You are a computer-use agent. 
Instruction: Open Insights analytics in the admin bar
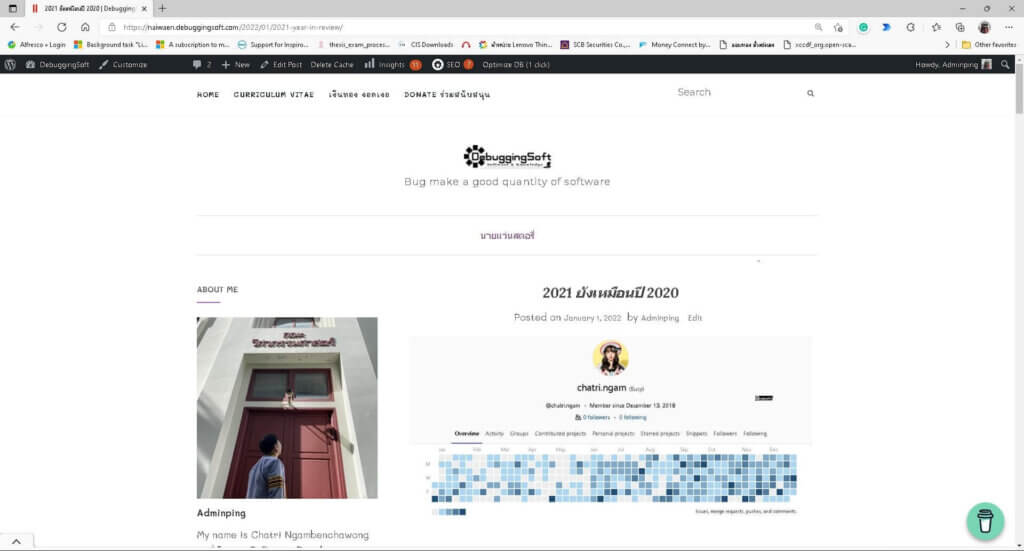(x=392, y=65)
